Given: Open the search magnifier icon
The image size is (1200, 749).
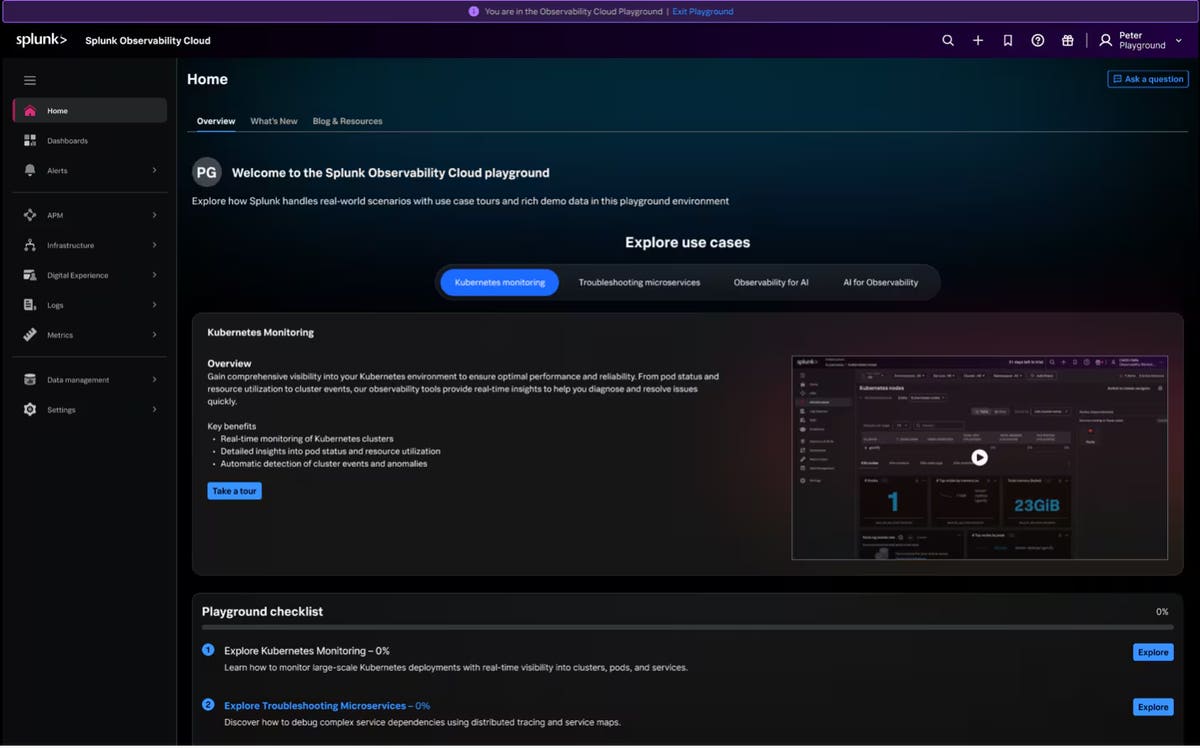Looking at the screenshot, I should pyautogui.click(x=948, y=40).
